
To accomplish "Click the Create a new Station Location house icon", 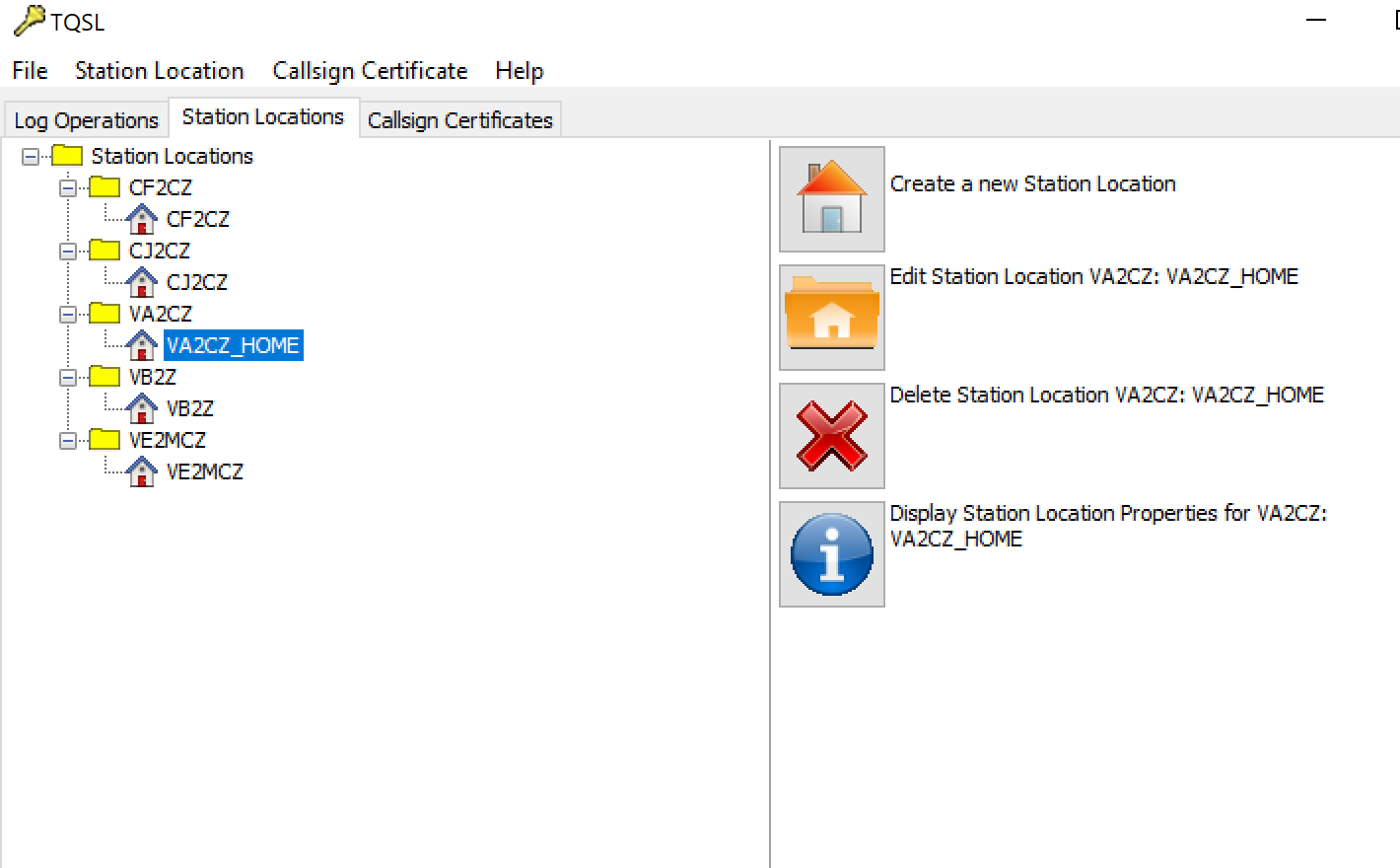I will click(x=832, y=198).
